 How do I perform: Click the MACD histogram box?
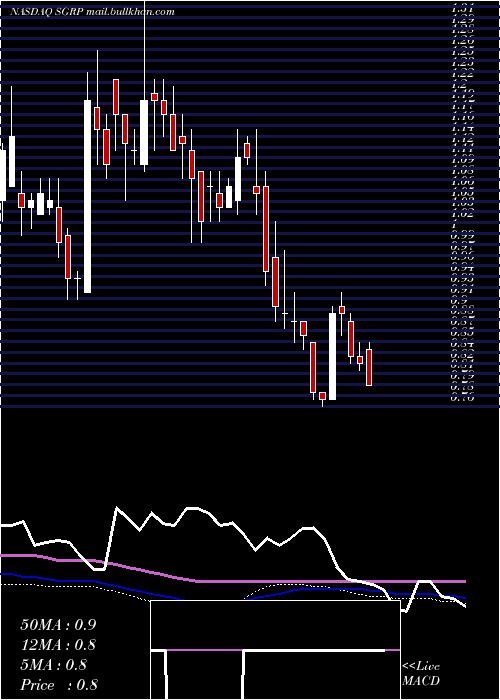(275, 650)
